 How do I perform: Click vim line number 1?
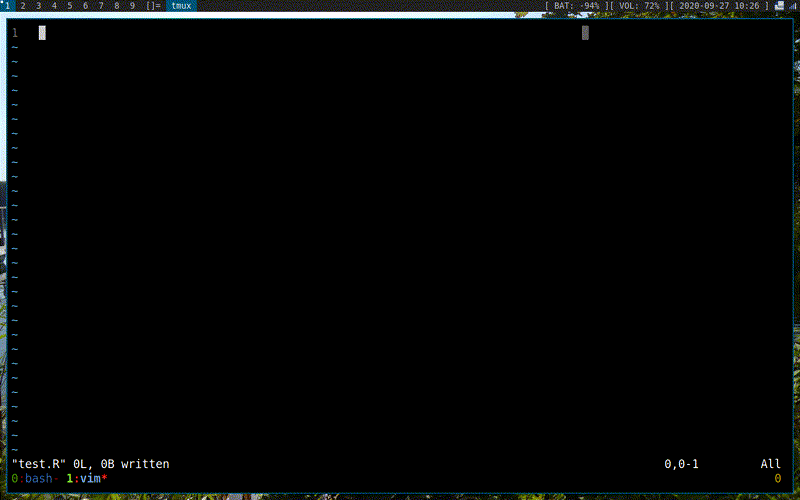tap(15, 33)
